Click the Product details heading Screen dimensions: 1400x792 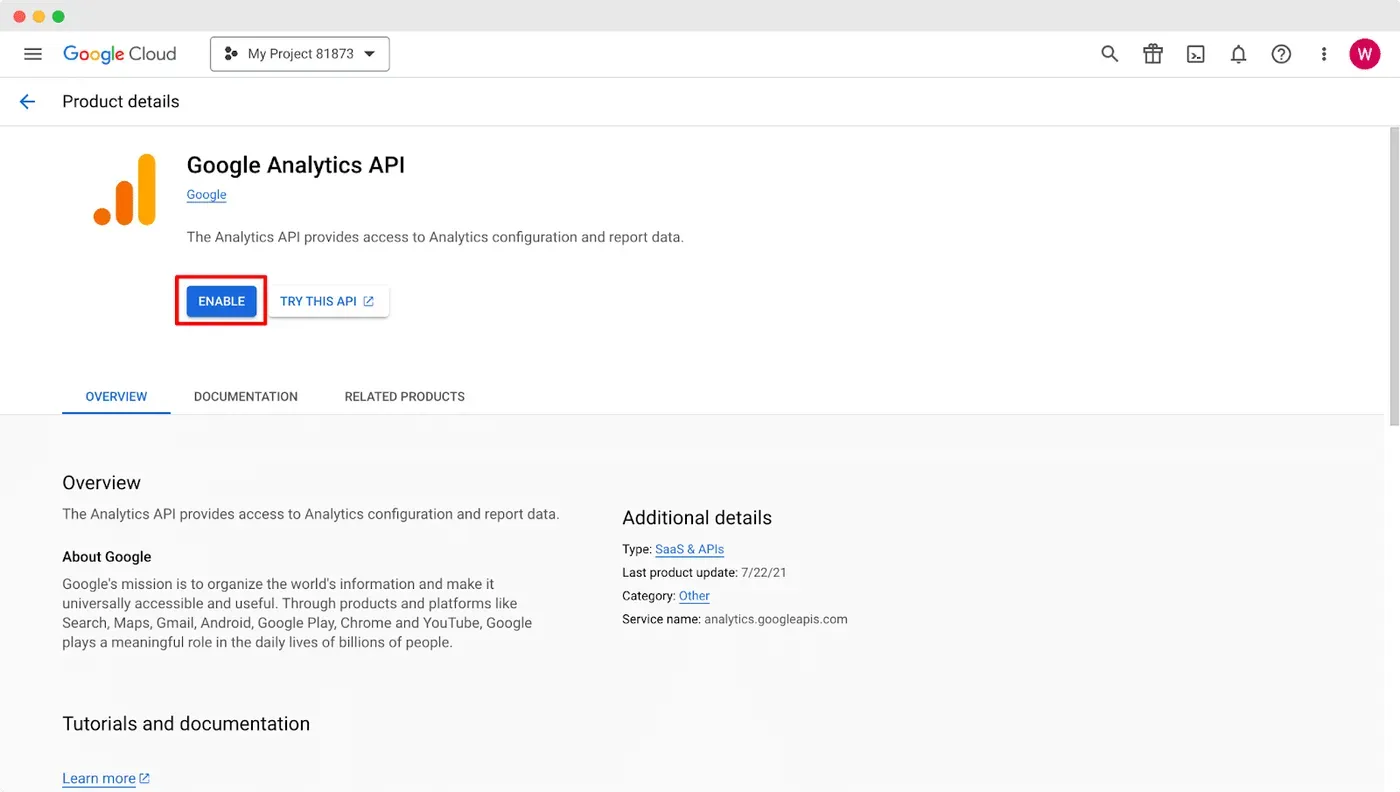(121, 101)
